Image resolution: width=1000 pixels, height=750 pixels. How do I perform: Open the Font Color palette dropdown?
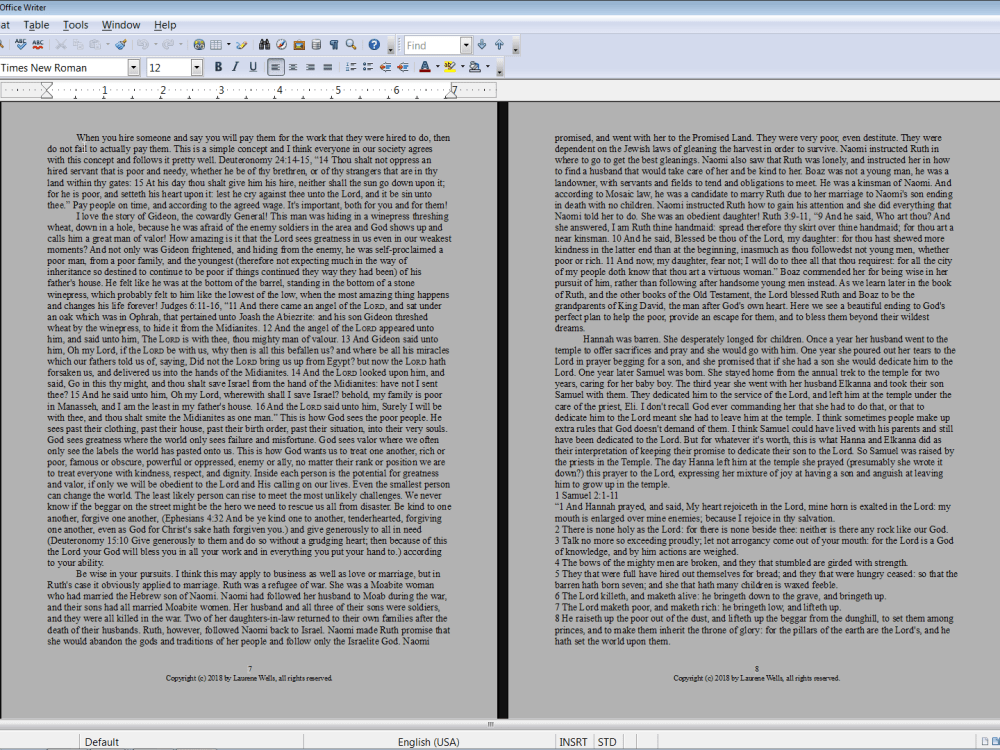tap(437, 67)
